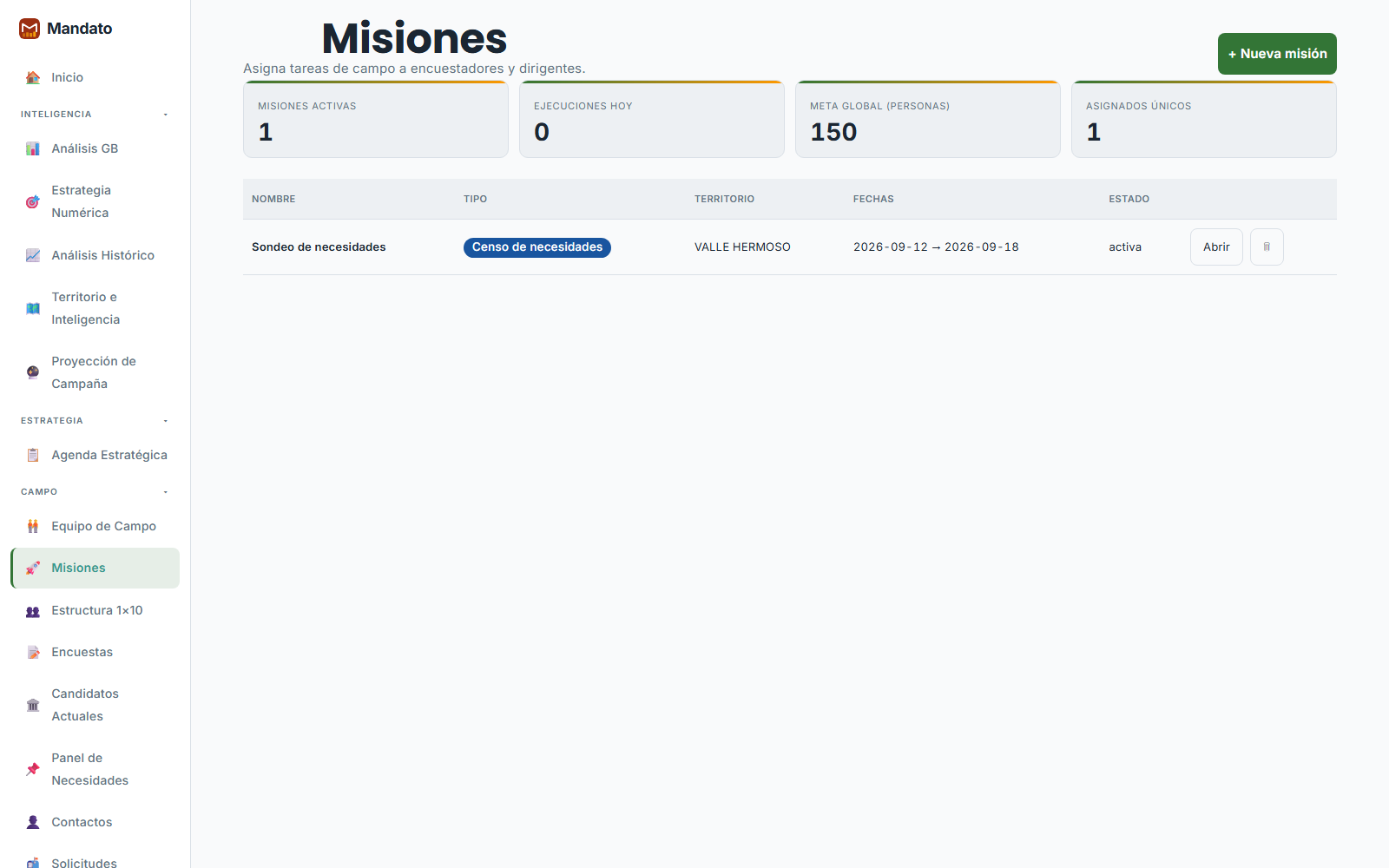Click the Estrategia Numérica target icon
Screen dimensions: 1389x868
pos(33,201)
